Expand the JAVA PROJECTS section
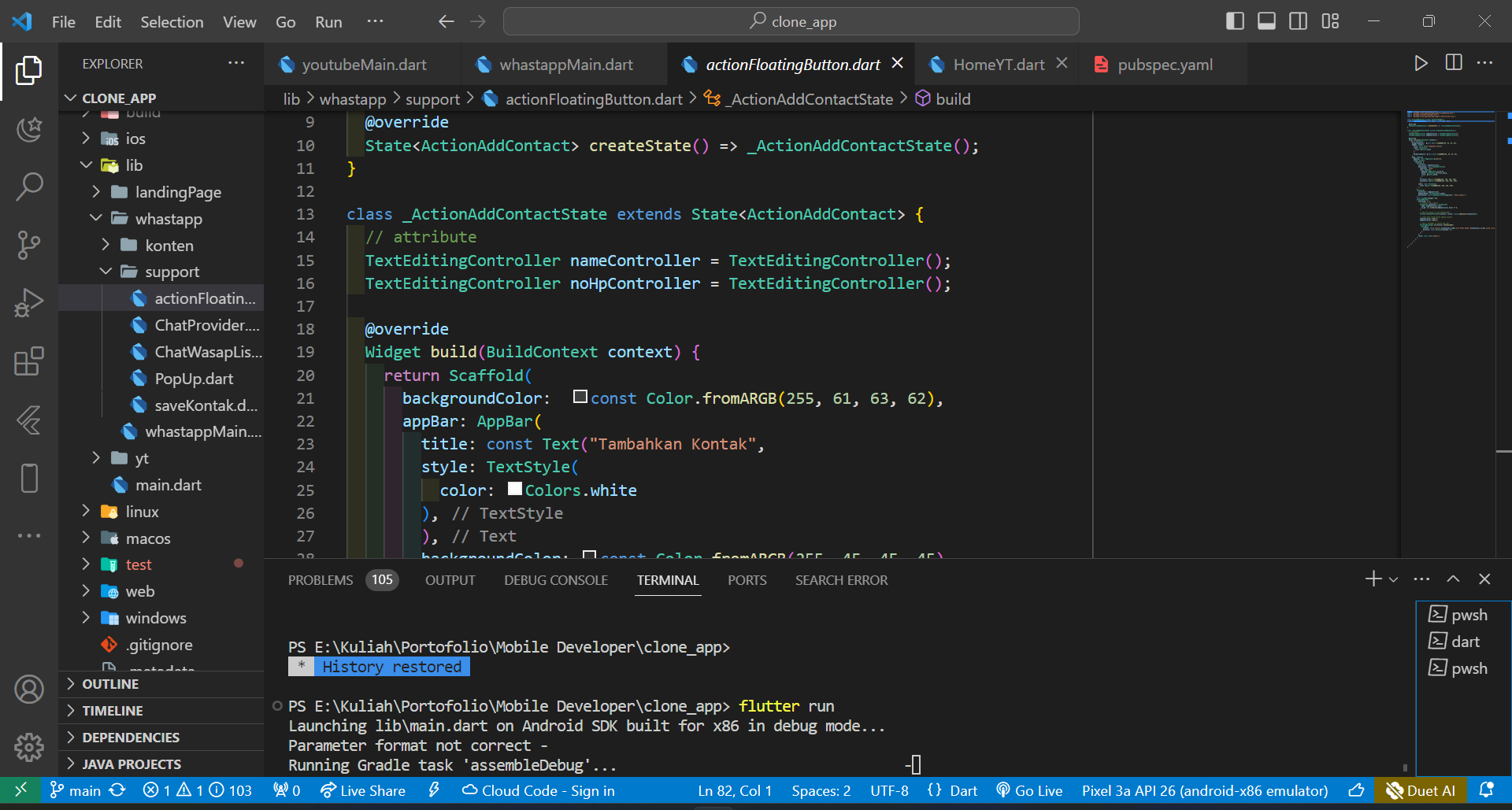1512x810 pixels. tap(161, 764)
